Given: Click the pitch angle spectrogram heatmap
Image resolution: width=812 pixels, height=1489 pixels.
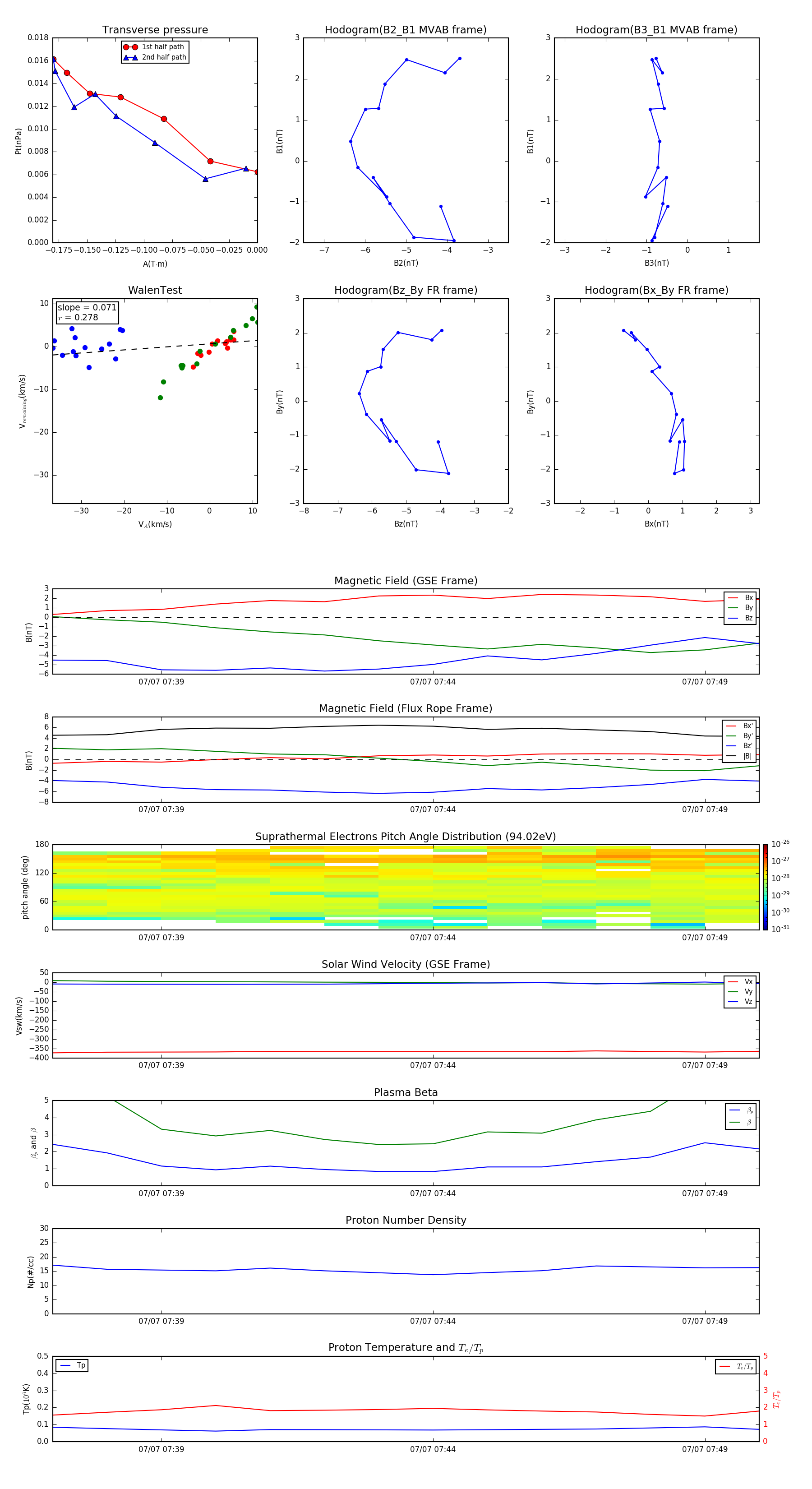Looking at the screenshot, I should coord(406,887).
